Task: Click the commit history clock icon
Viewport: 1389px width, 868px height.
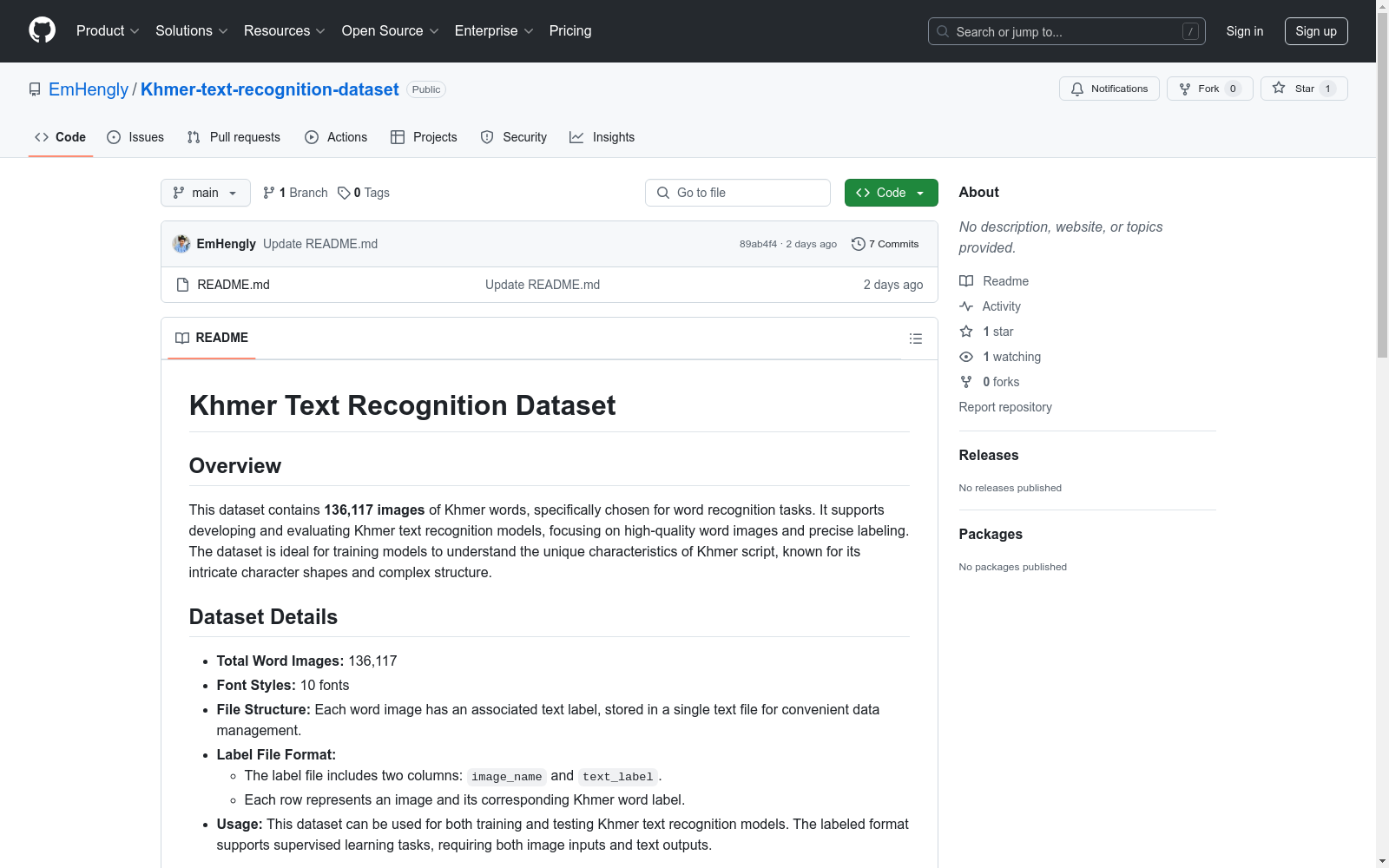Action: click(859, 244)
